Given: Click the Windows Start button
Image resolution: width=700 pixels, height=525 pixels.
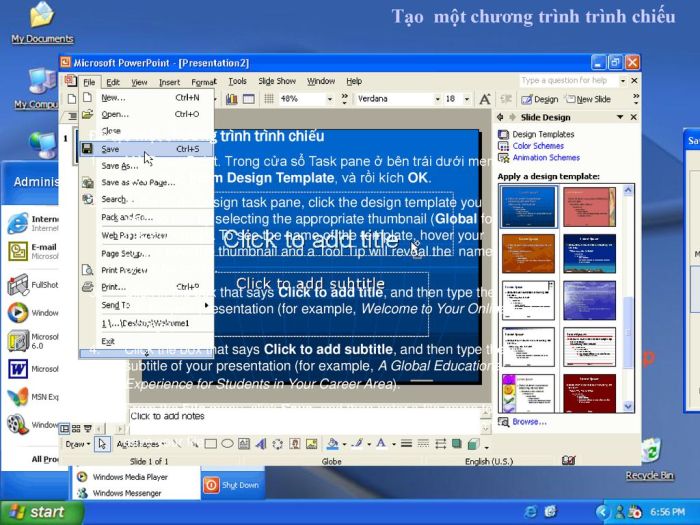Looking at the screenshot, I should (x=35, y=512).
